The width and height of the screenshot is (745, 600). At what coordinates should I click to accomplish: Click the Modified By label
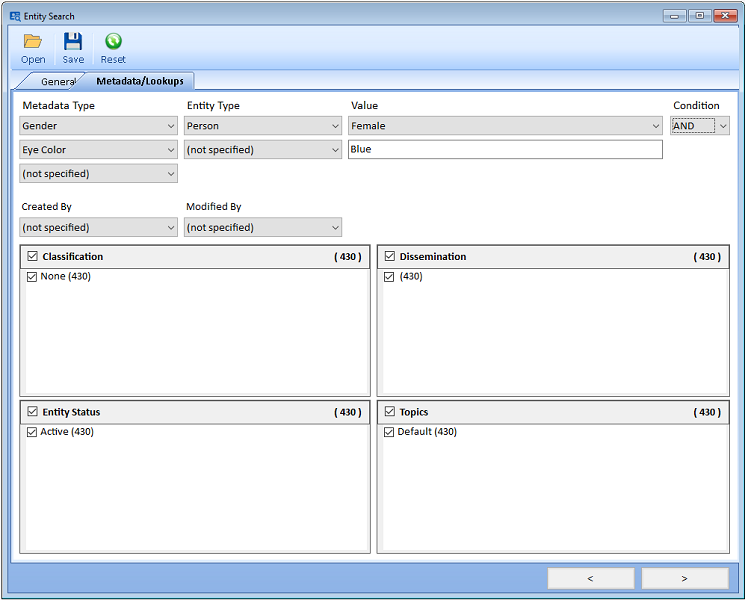pyautogui.click(x=214, y=207)
